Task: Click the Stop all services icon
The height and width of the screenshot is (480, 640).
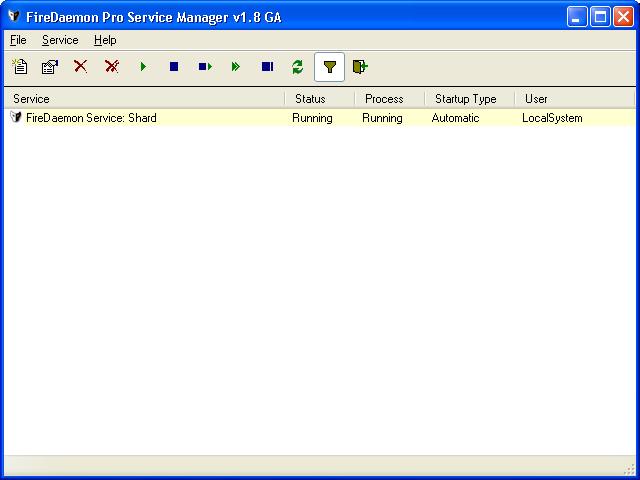Action: click(x=267, y=67)
